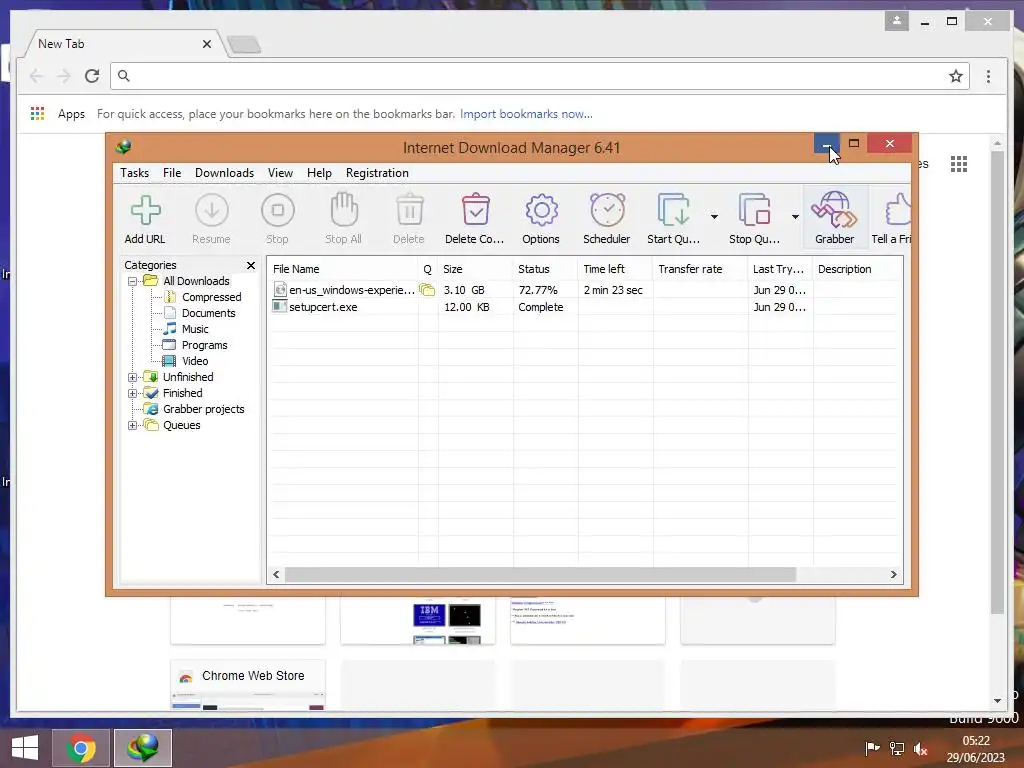This screenshot has height=768, width=1024.
Task: Click the download list left scroll arrow
Action: (276, 575)
